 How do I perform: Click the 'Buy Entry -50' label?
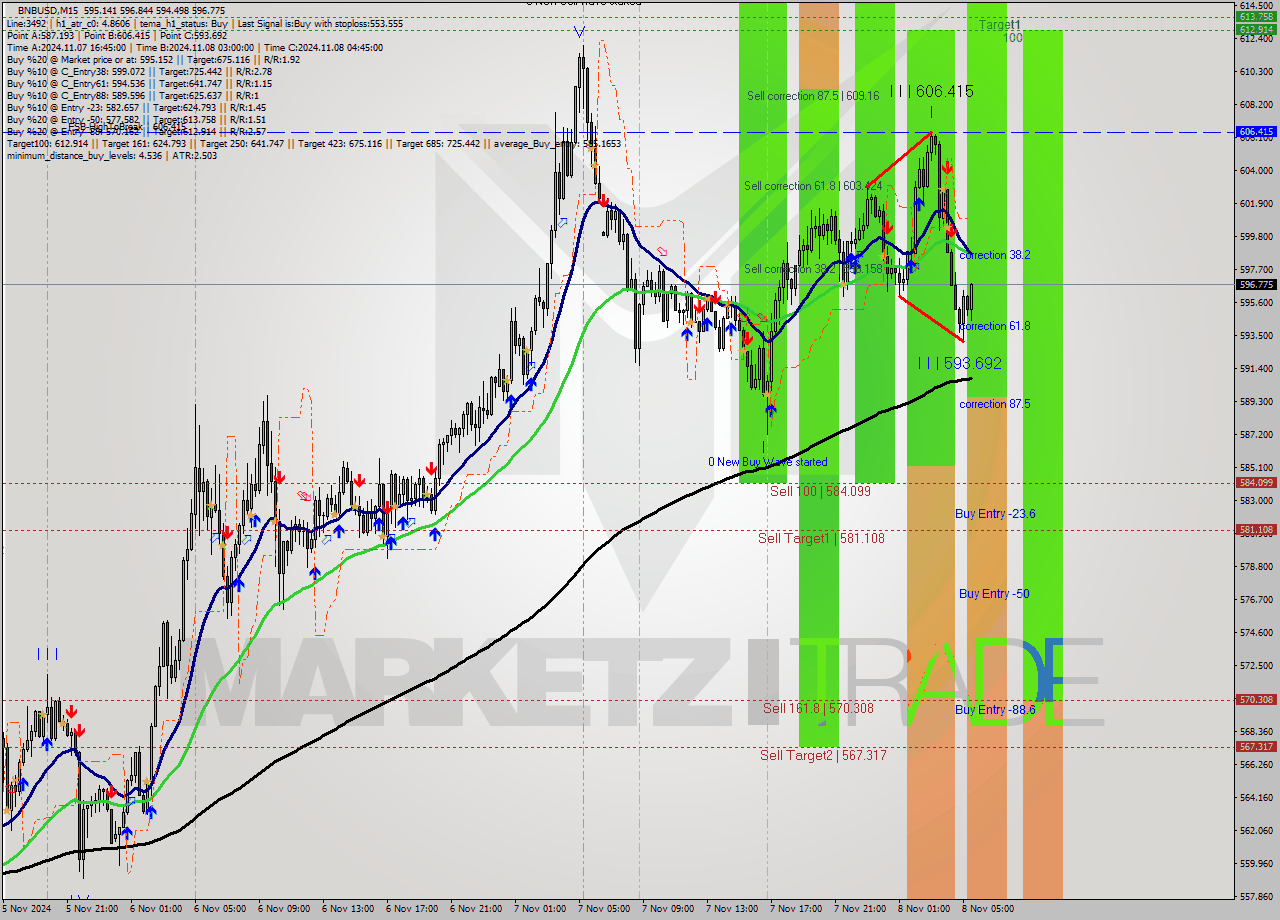pos(994,593)
